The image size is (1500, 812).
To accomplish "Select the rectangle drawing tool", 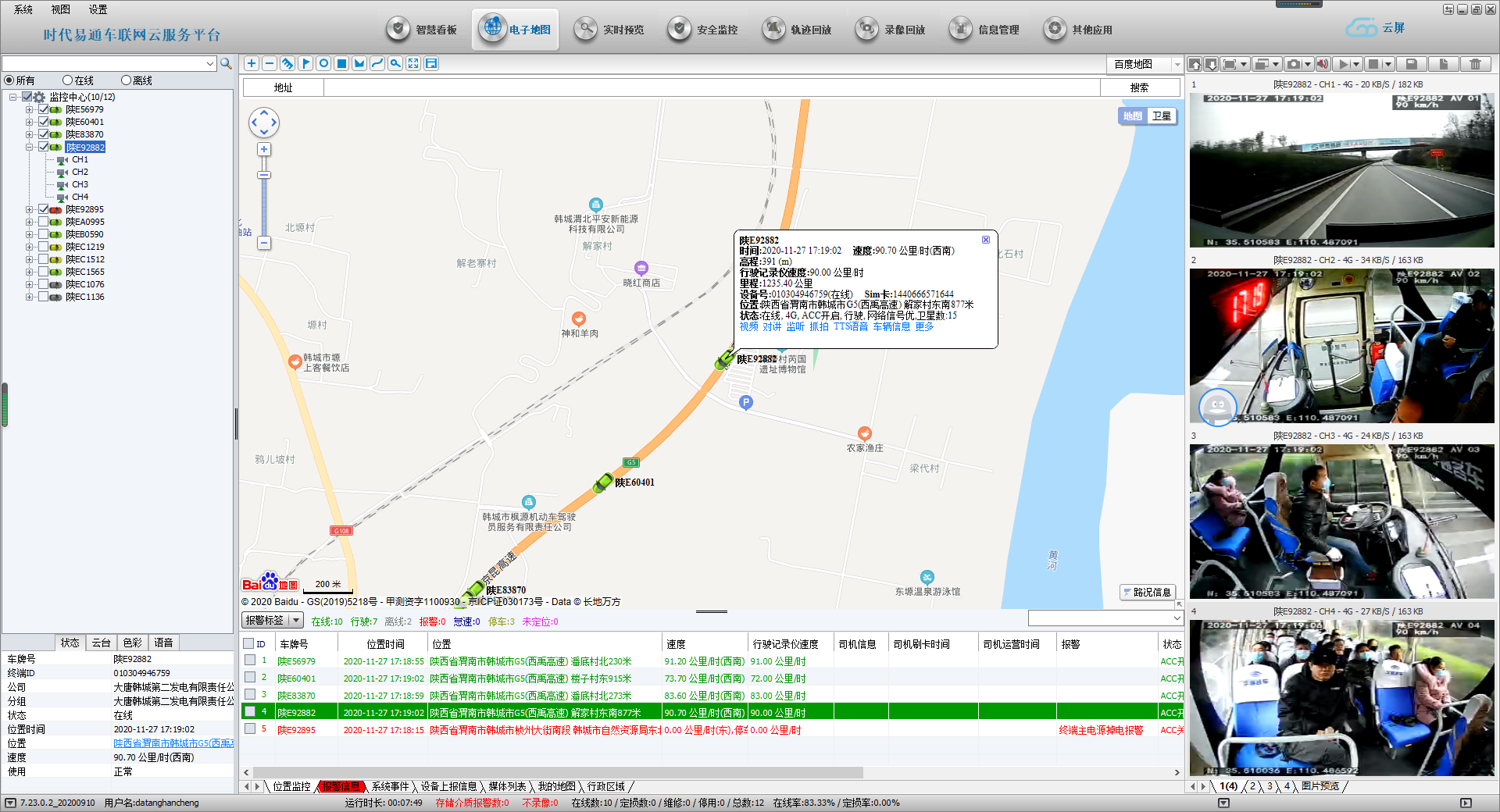I will pyautogui.click(x=341, y=64).
